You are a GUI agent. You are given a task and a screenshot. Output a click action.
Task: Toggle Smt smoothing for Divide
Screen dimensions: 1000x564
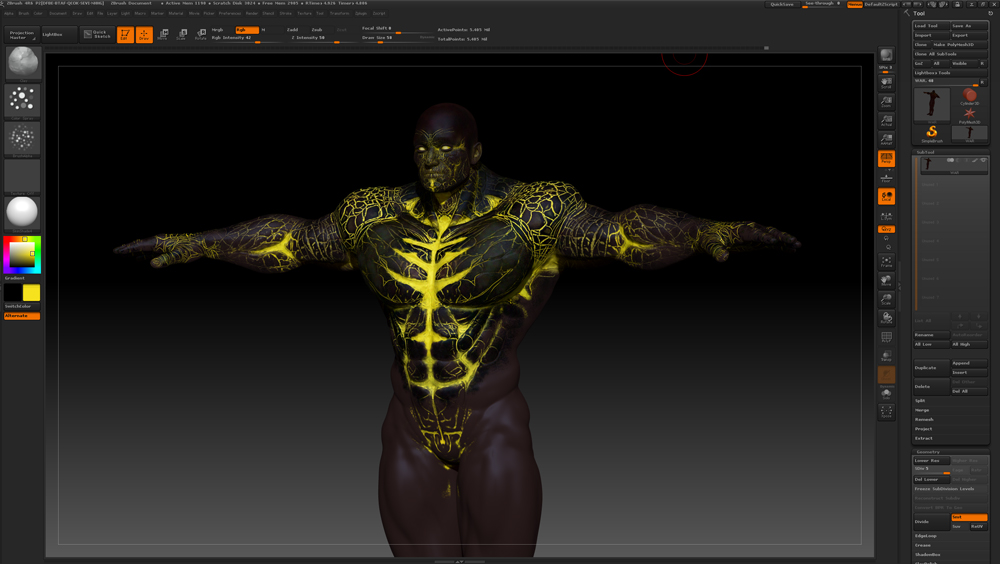coord(968,517)
